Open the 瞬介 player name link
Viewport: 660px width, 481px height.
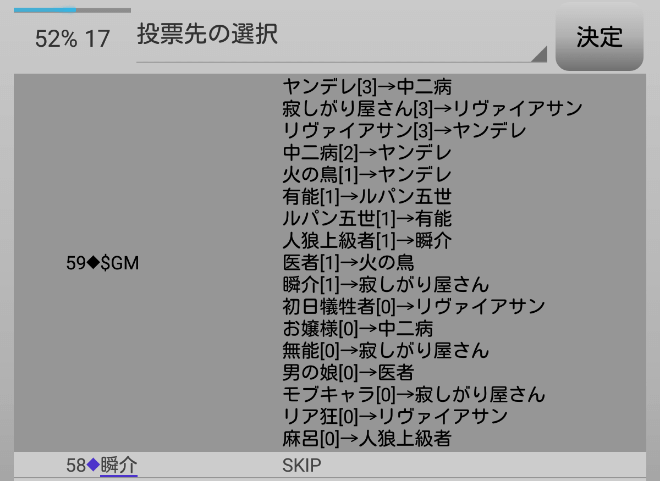tap(119, 465)
